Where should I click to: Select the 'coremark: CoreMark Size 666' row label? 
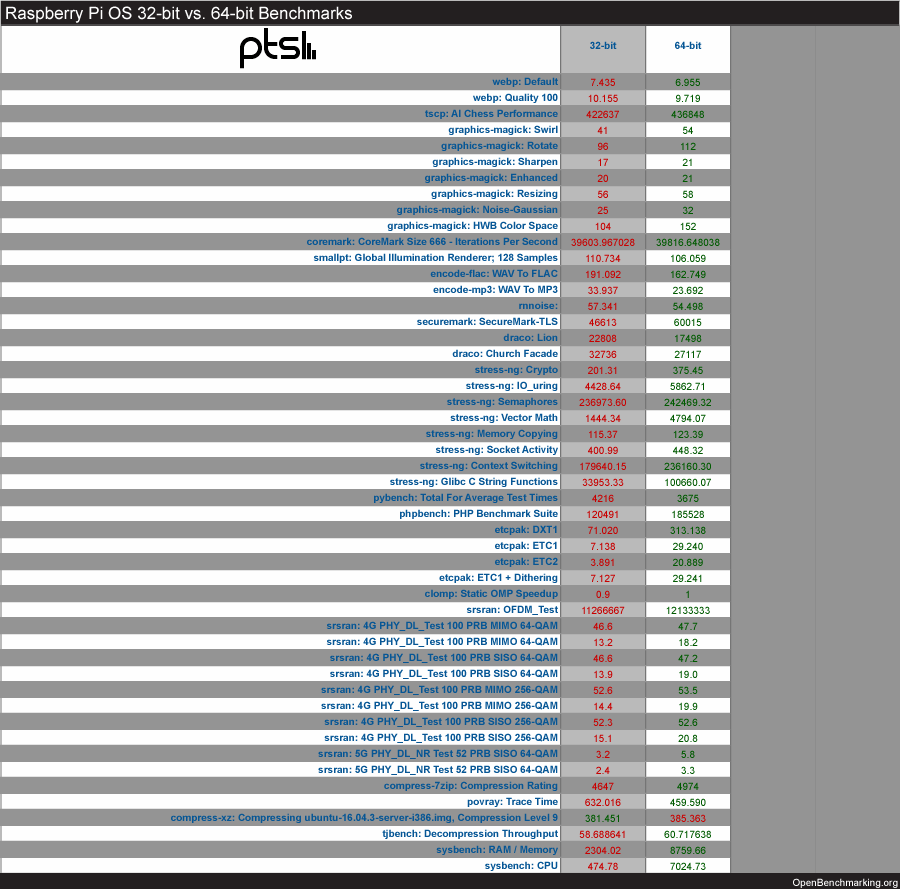(432, 242)
